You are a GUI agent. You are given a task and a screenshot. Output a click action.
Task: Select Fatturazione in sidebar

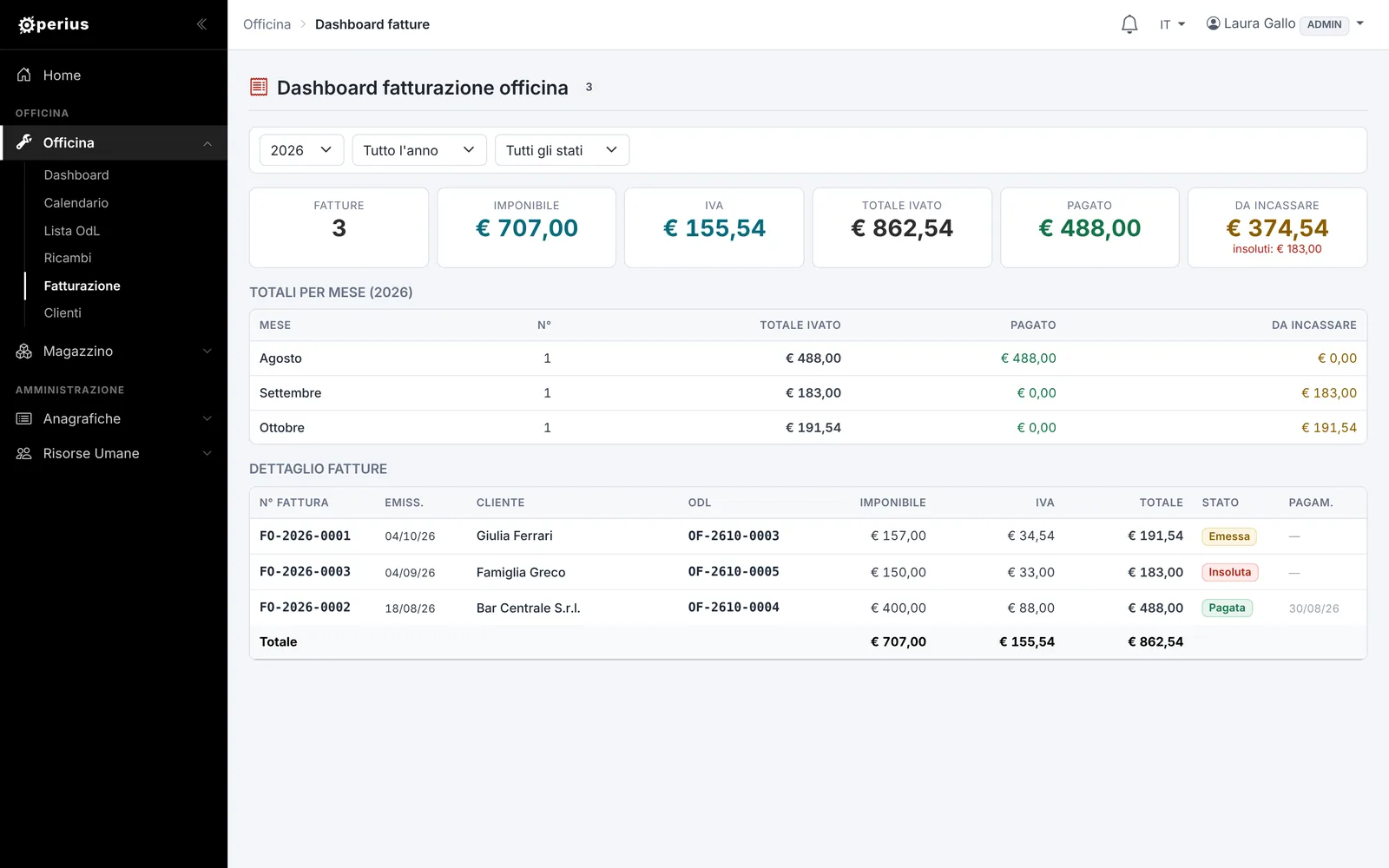coord(82,286)
